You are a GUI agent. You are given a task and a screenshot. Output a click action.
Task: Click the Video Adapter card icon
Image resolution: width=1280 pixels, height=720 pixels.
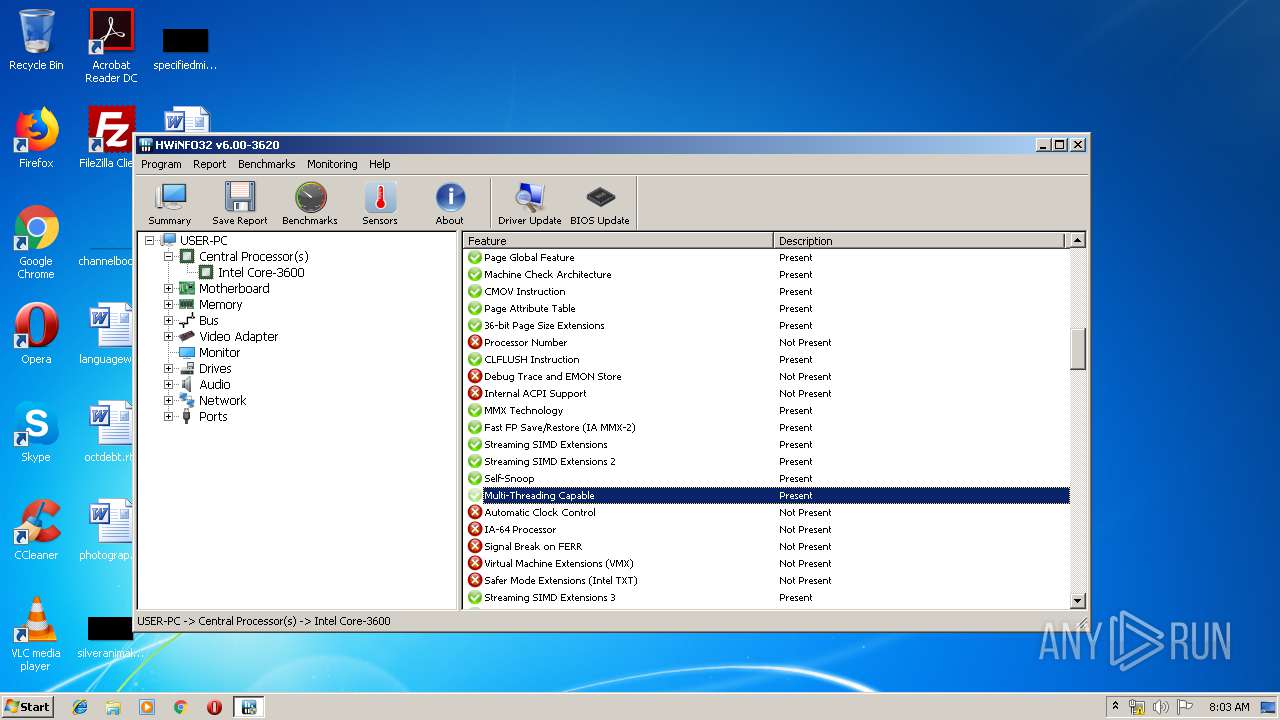[x=186, y=336]
